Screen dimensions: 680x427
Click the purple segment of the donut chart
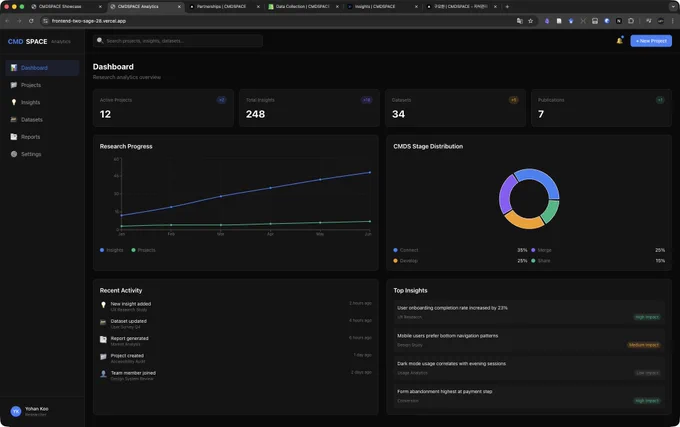click(506, 192)
